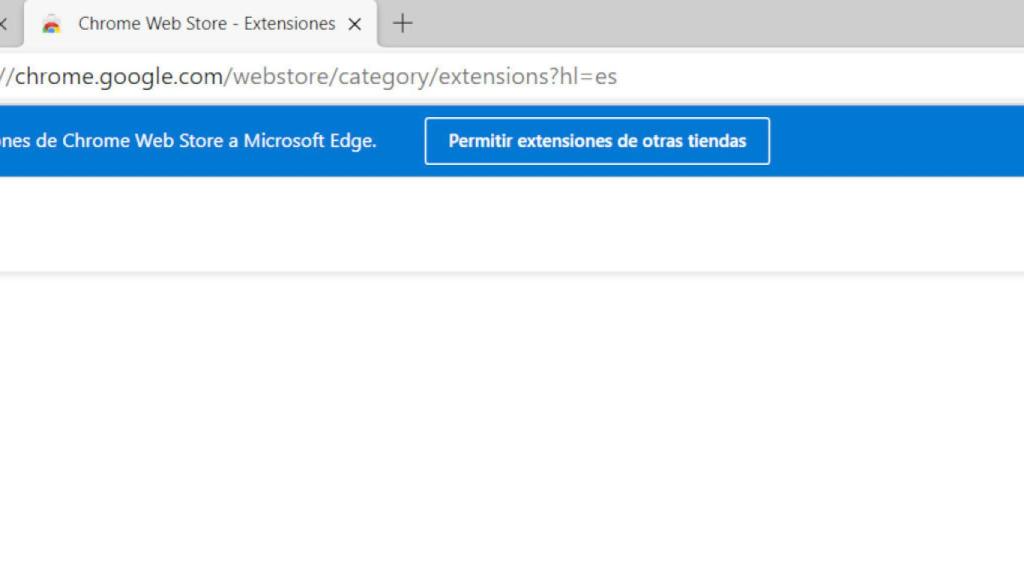Click 'Permitir extensiones de otras tiendas' button
This screenshot has width=1024, height=576.
[597, 141]
